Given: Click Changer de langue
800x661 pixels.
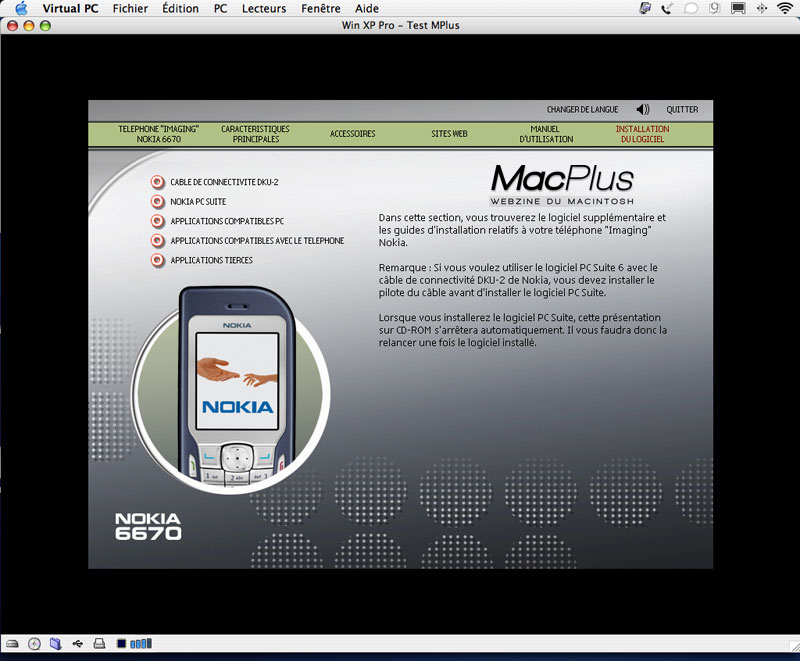Looking at the screenshot, I should tap(582, 110).
